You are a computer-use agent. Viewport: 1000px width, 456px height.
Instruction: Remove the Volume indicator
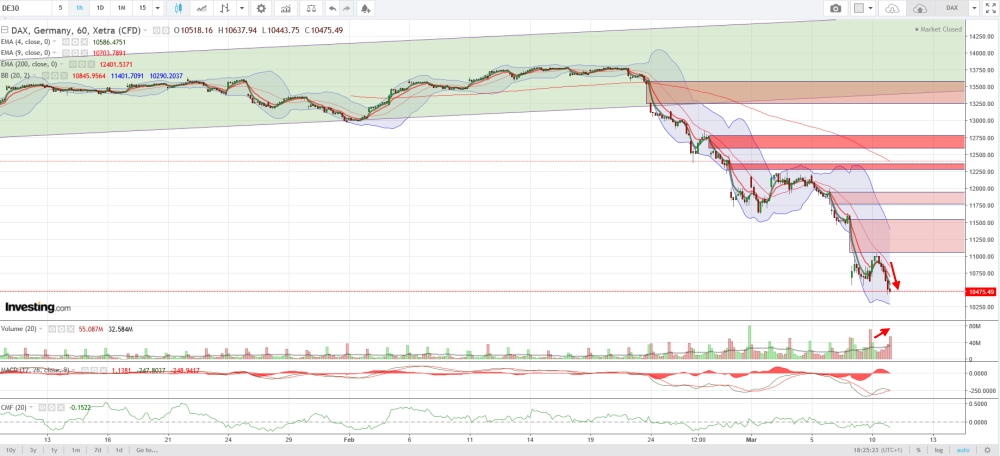pos(71,329)
